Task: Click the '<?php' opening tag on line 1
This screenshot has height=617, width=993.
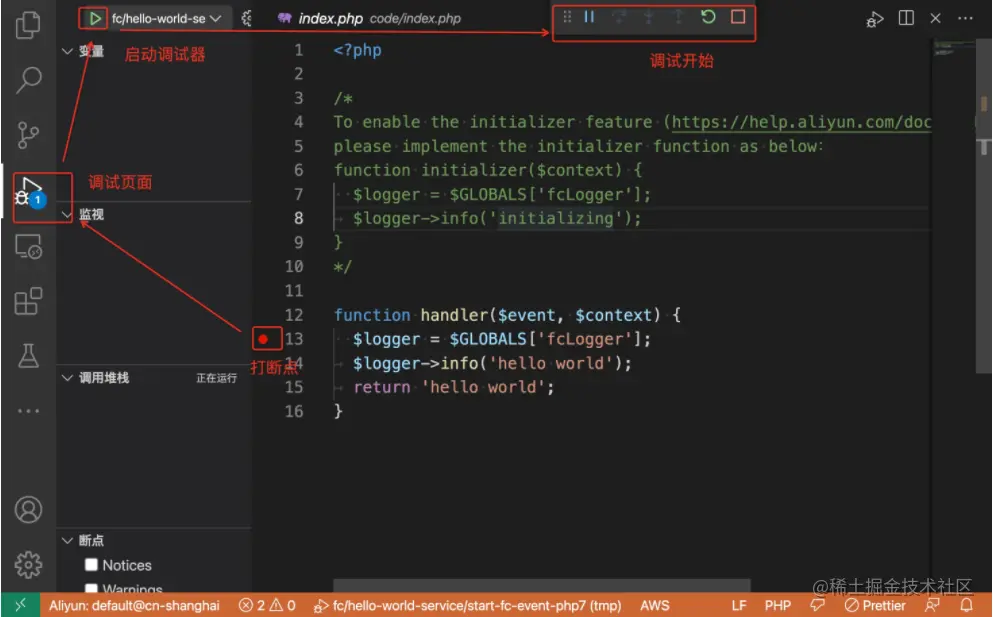Action: 357,50
